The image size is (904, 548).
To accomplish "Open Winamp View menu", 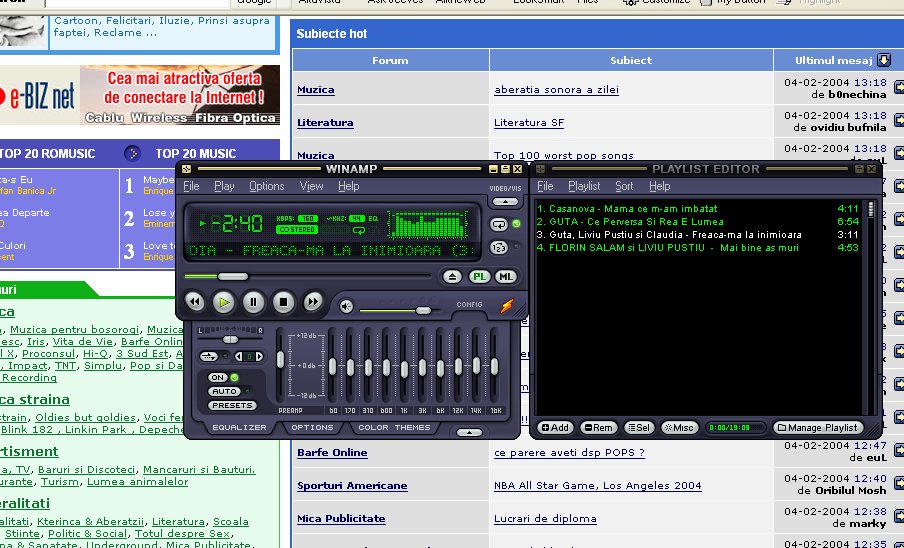I will (x=311, y=186).
